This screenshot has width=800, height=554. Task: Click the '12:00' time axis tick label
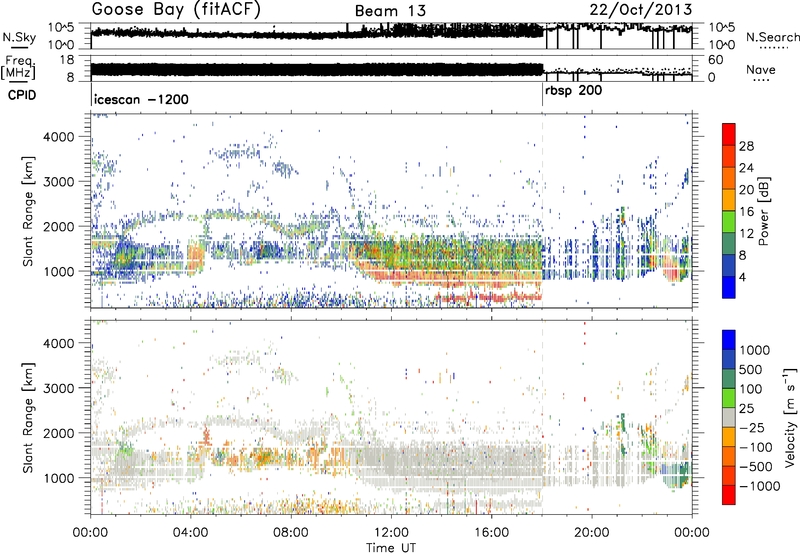[391, 533]
